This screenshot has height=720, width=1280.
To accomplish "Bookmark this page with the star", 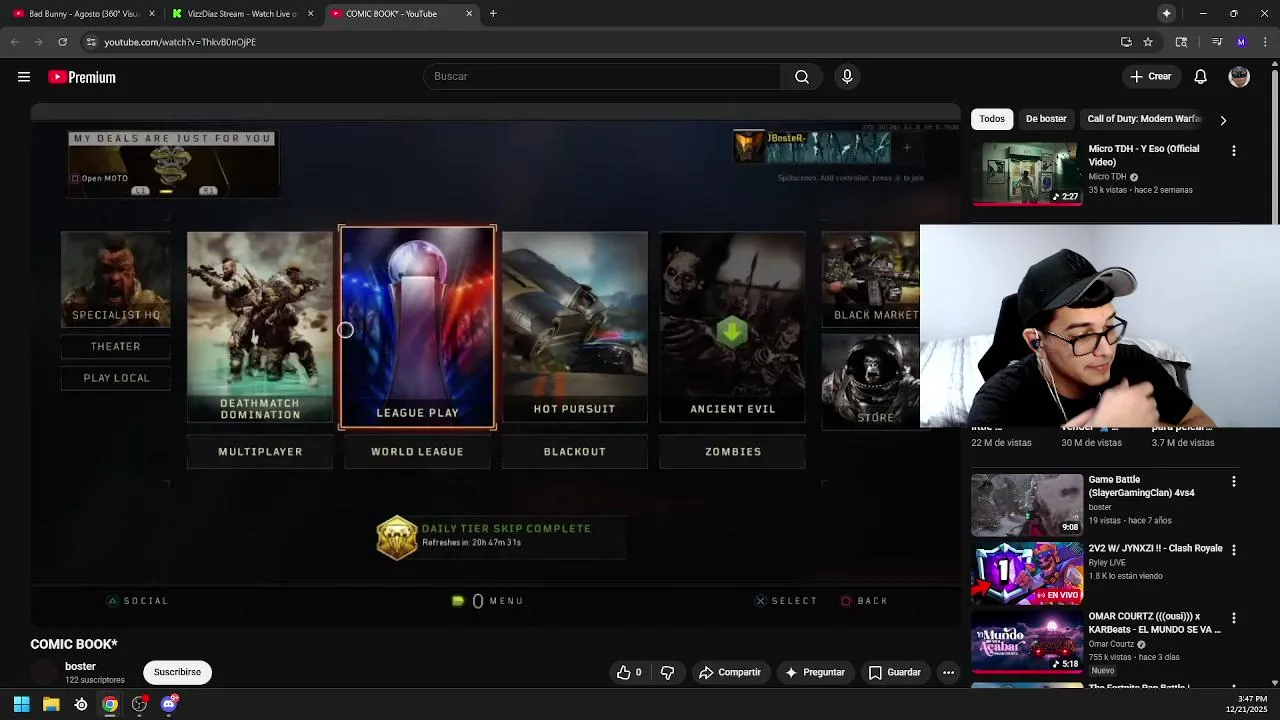I will click(1148, 42).
